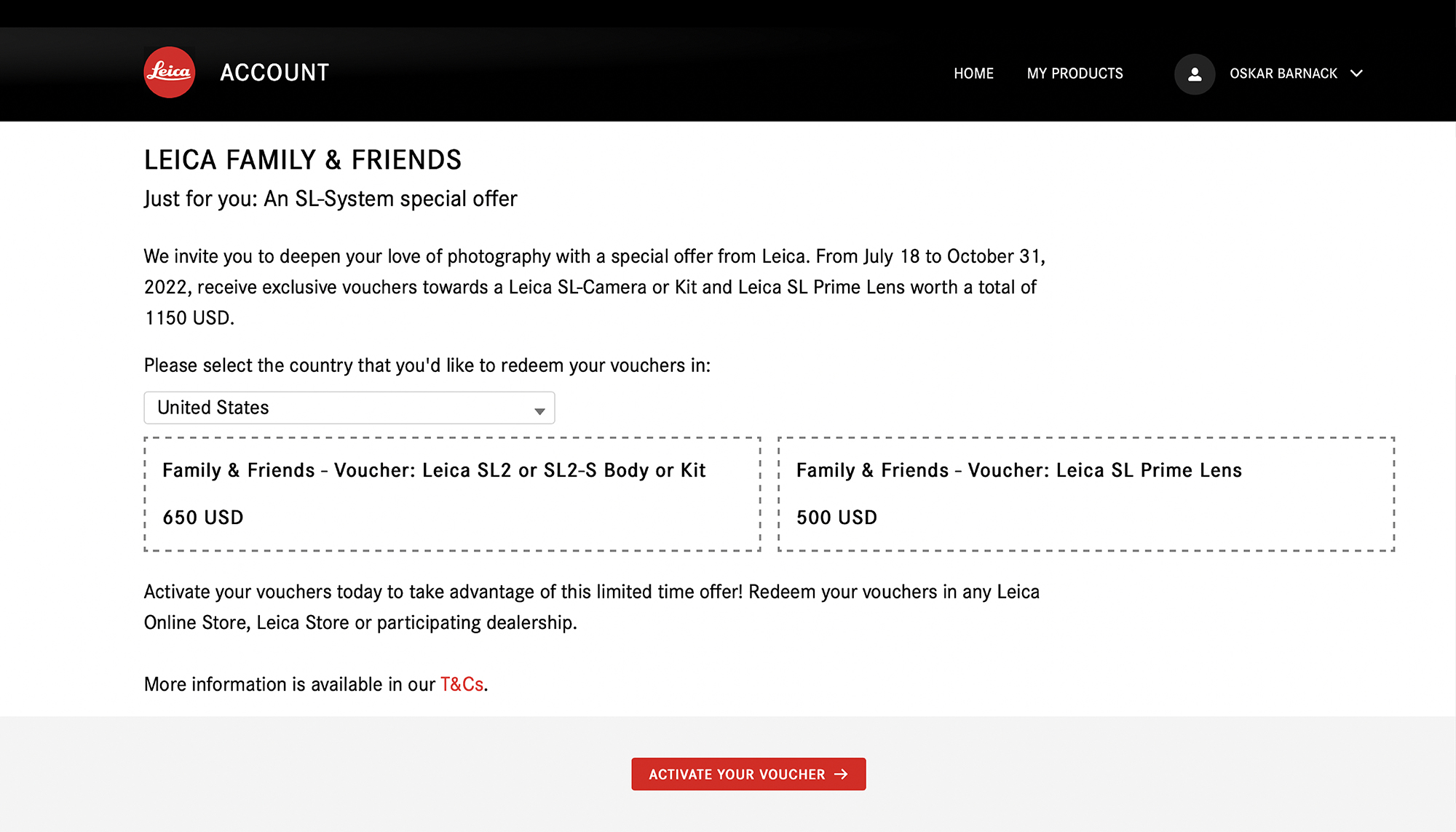This screenshot has width=1456, height=832.
Task: Activate your voucher with the red button
Action: [748, 774]
